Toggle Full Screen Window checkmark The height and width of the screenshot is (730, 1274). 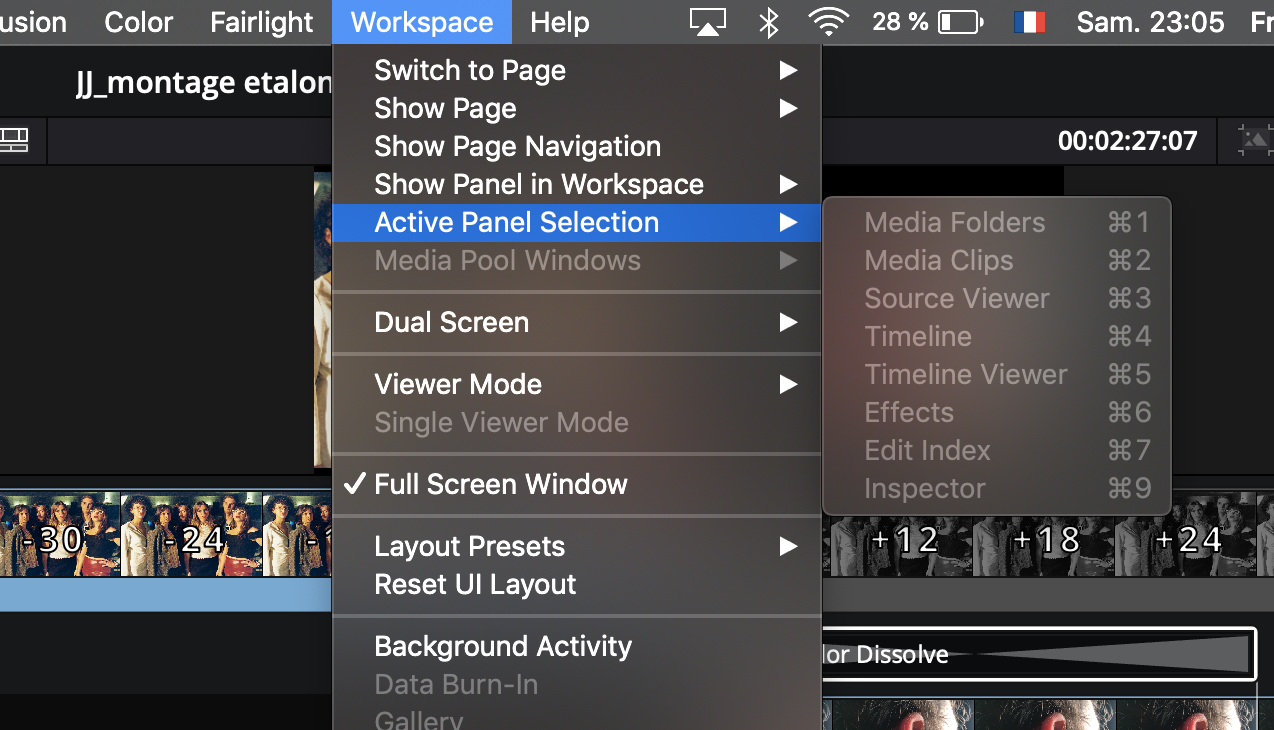click(x=500, y=484)
